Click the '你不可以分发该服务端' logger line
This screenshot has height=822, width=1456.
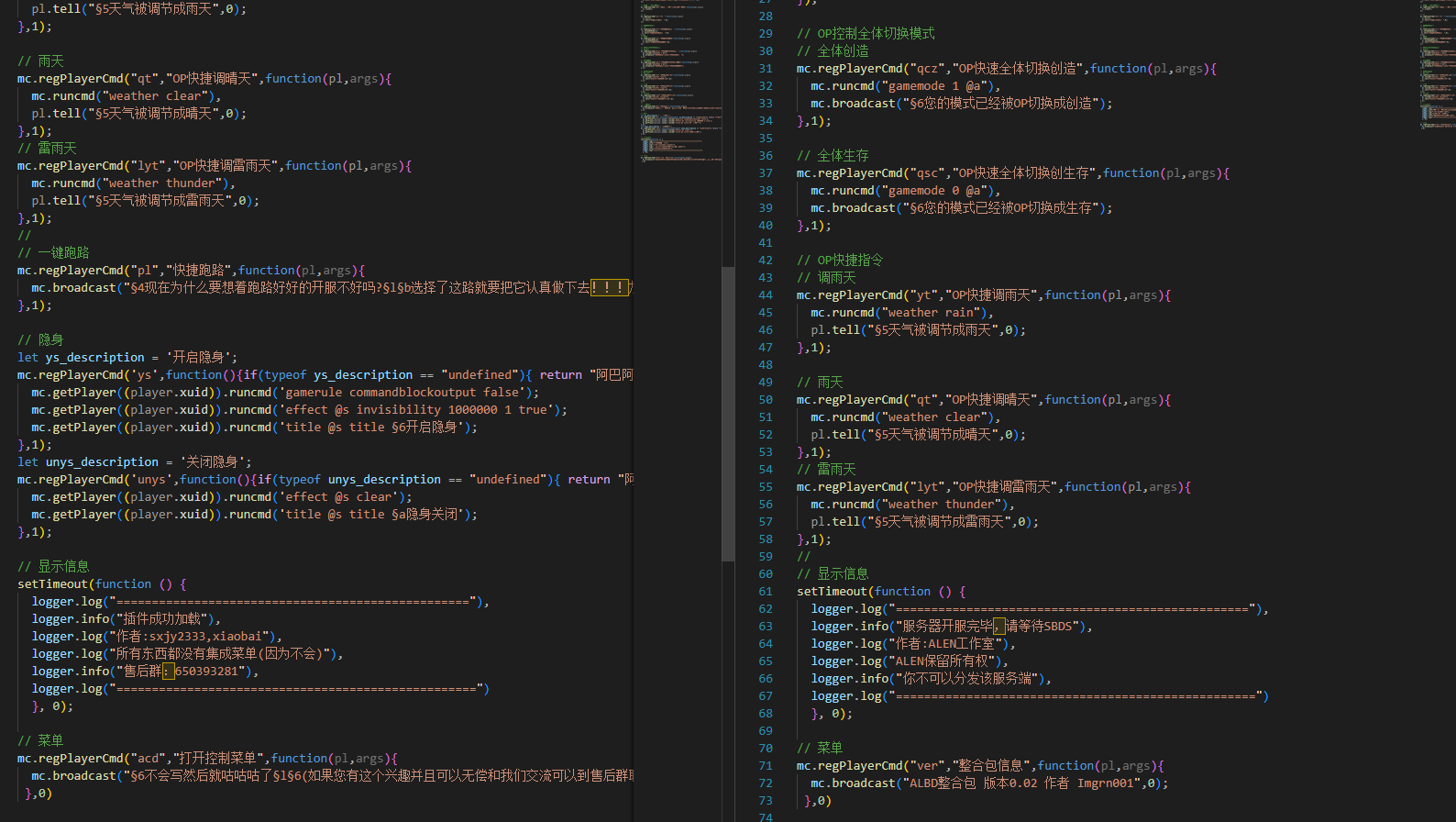(932, 679)
